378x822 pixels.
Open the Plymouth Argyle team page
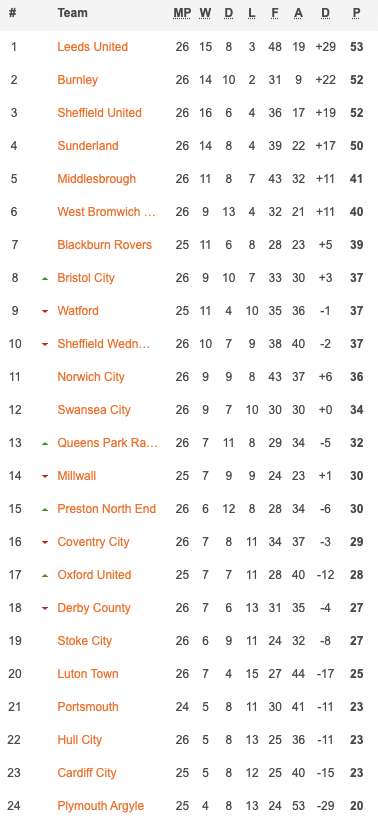pyautogui.click(x=101, y=806)
